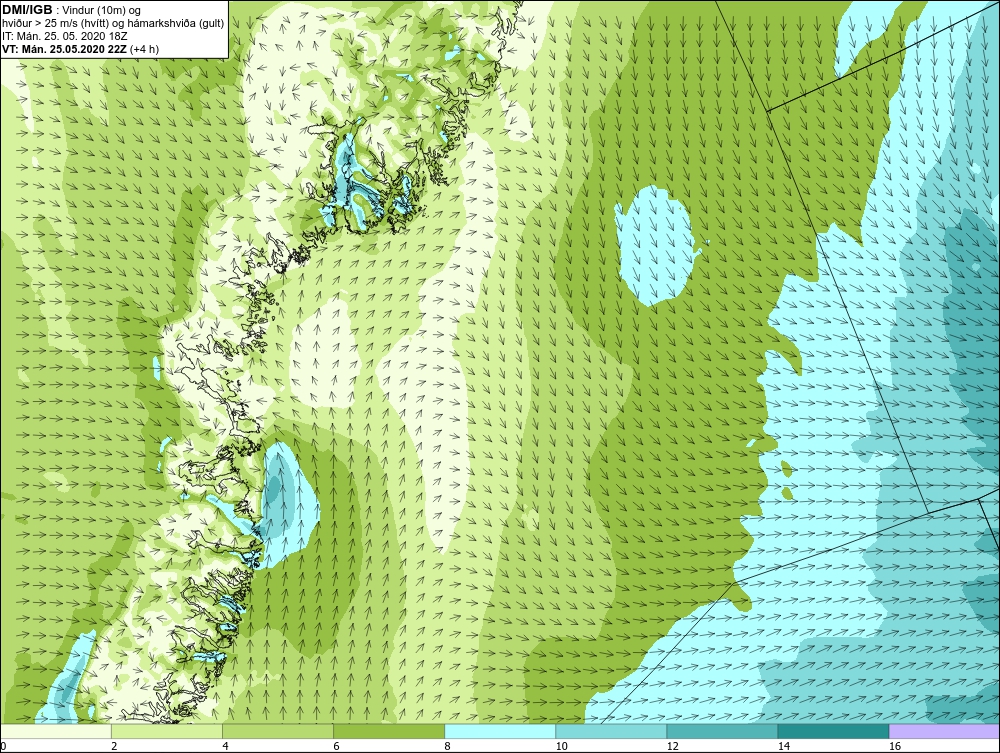Click the 6–8 m/s olive green legend swatch
The width and height of the screenshot is (1000, 753).
[x=388, y=731]
